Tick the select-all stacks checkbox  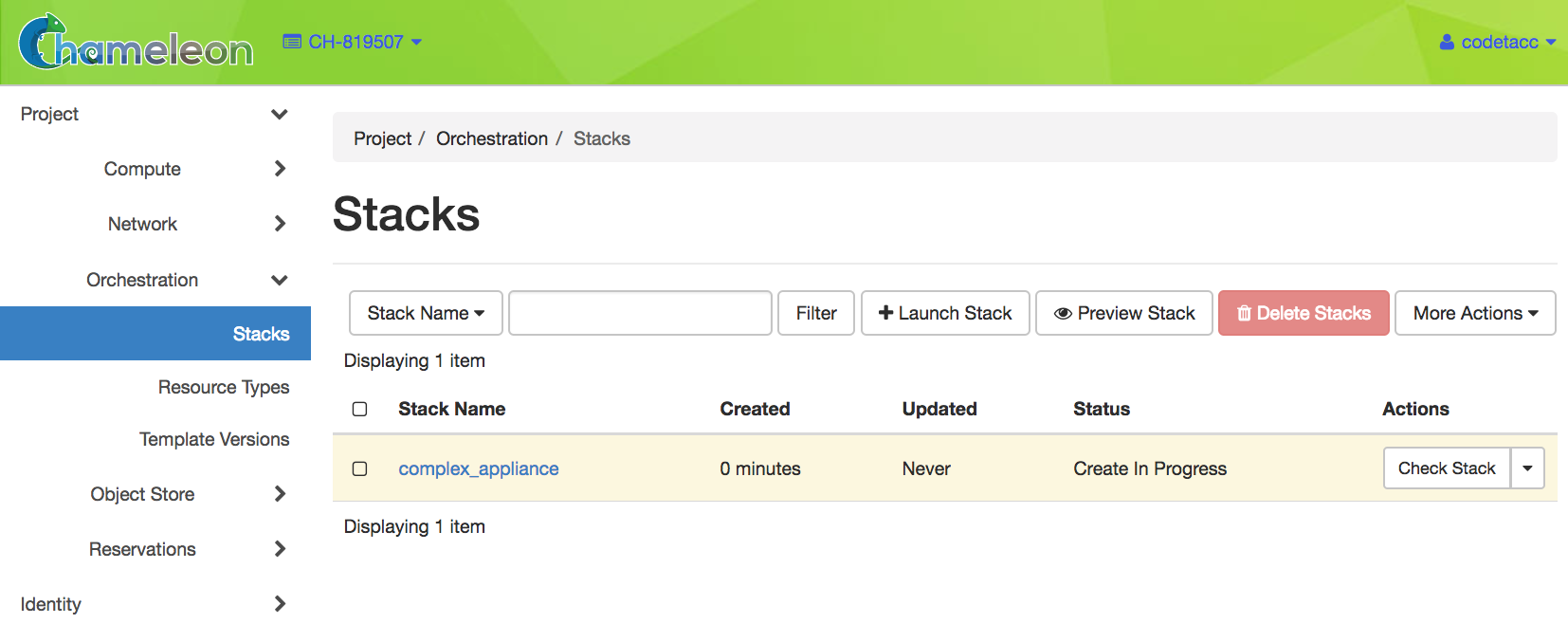(359, 409)
